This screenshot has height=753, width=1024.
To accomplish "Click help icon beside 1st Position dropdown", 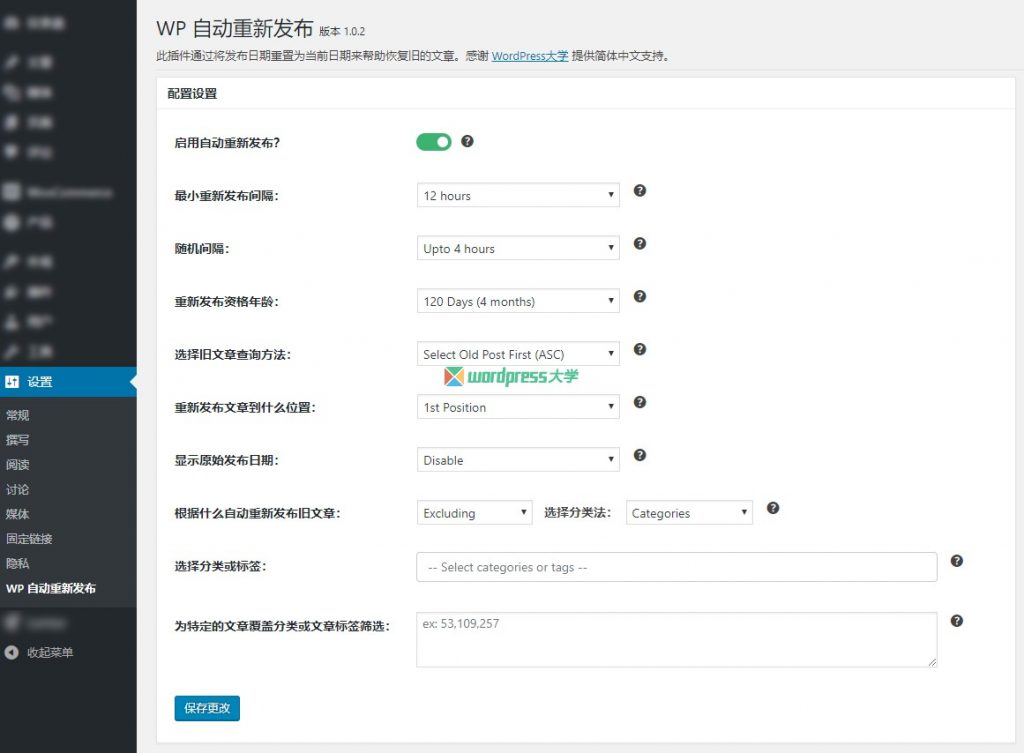I will 640,402.
